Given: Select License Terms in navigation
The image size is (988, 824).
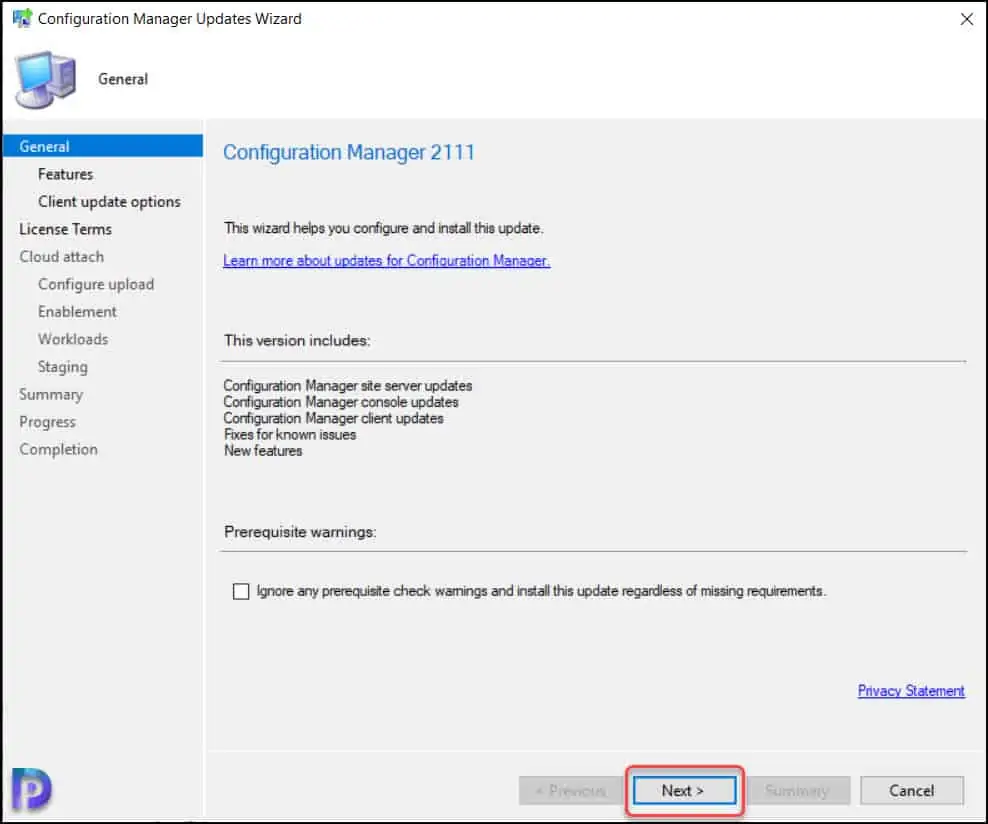Looking at the screenshot, I should point(66,229).
